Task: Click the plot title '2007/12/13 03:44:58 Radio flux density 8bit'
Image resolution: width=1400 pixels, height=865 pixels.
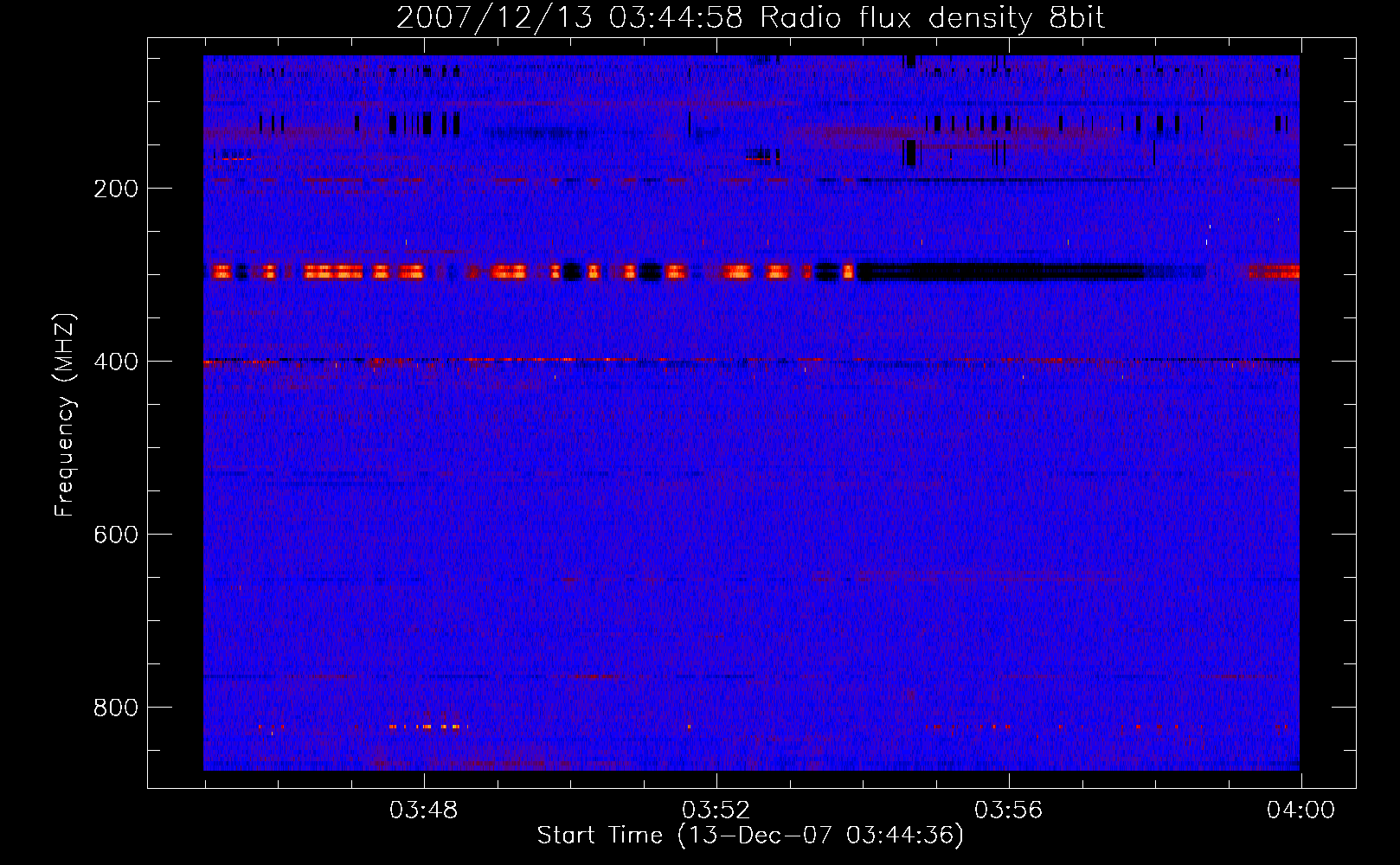Action: pyautogui.click(x=750, y=17)
